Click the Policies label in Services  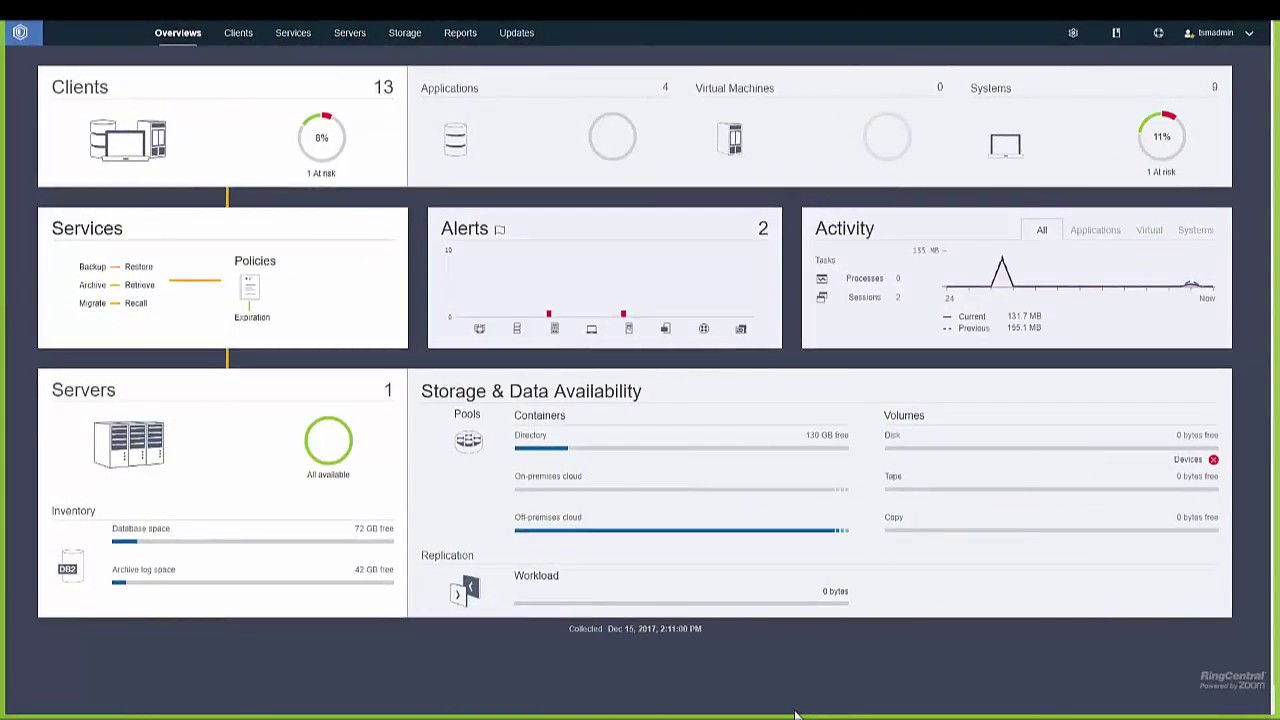(255, 261)
